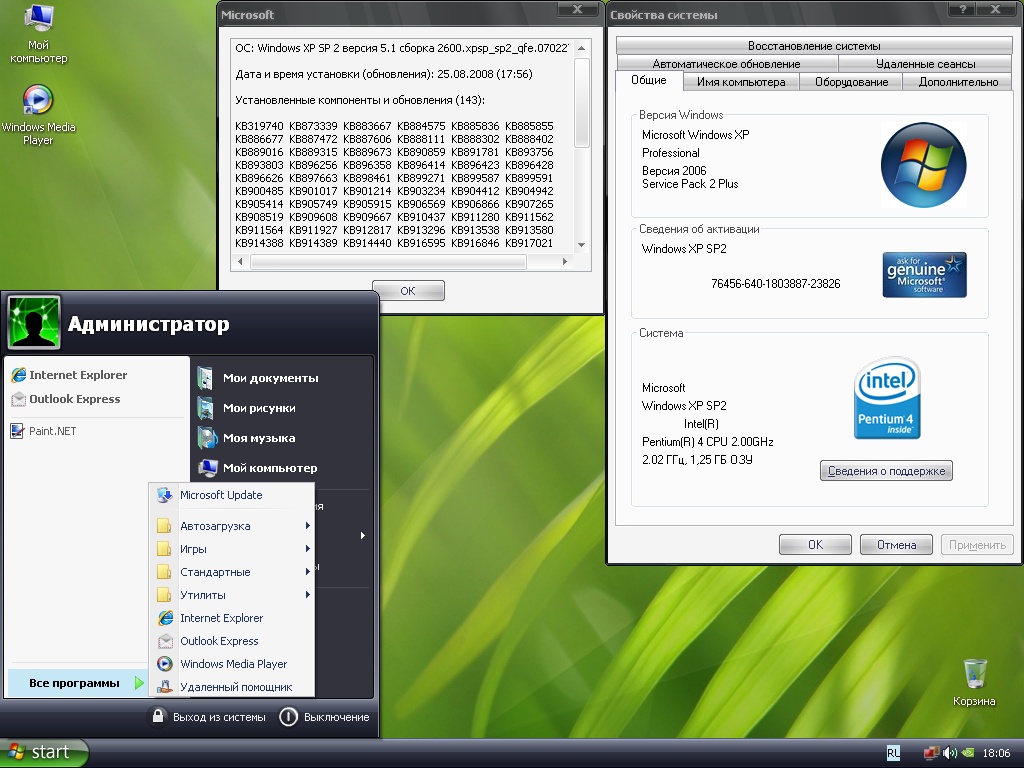
Task: Click the text Pentium(R) 4 CPU 2.00GHz
Action: click(708, 442)
